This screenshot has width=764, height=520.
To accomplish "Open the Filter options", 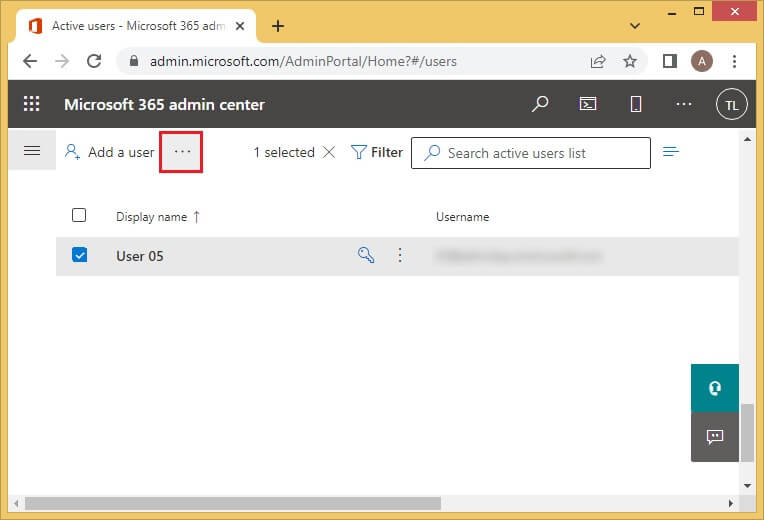I will click(377, 153).
